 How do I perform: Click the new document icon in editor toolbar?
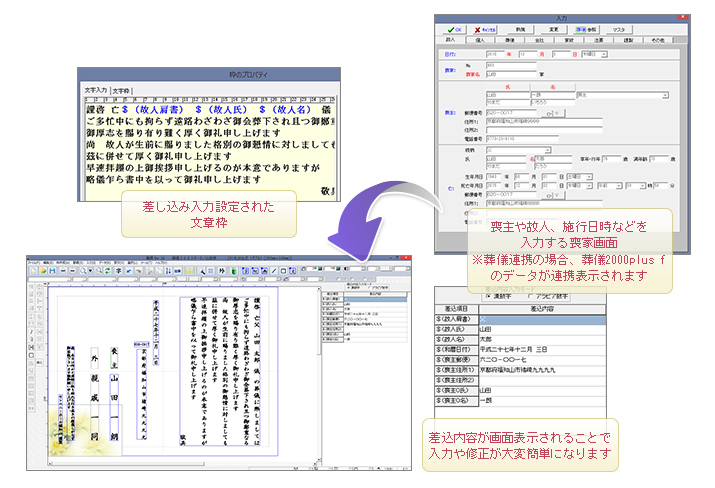click(33, 270)
